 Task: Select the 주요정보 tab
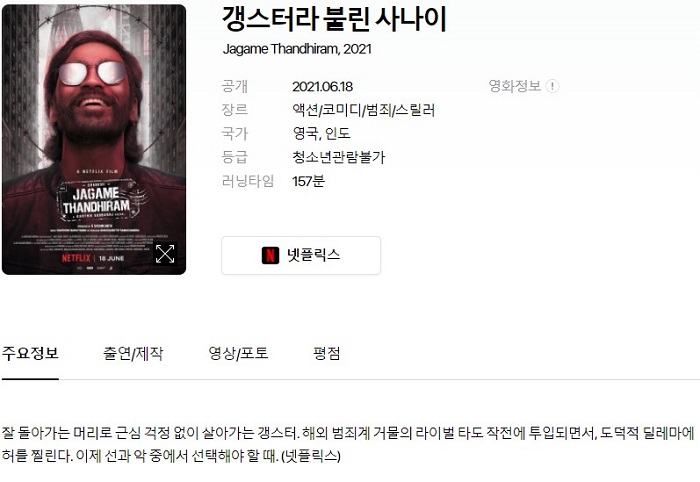[x=30, y=353]
